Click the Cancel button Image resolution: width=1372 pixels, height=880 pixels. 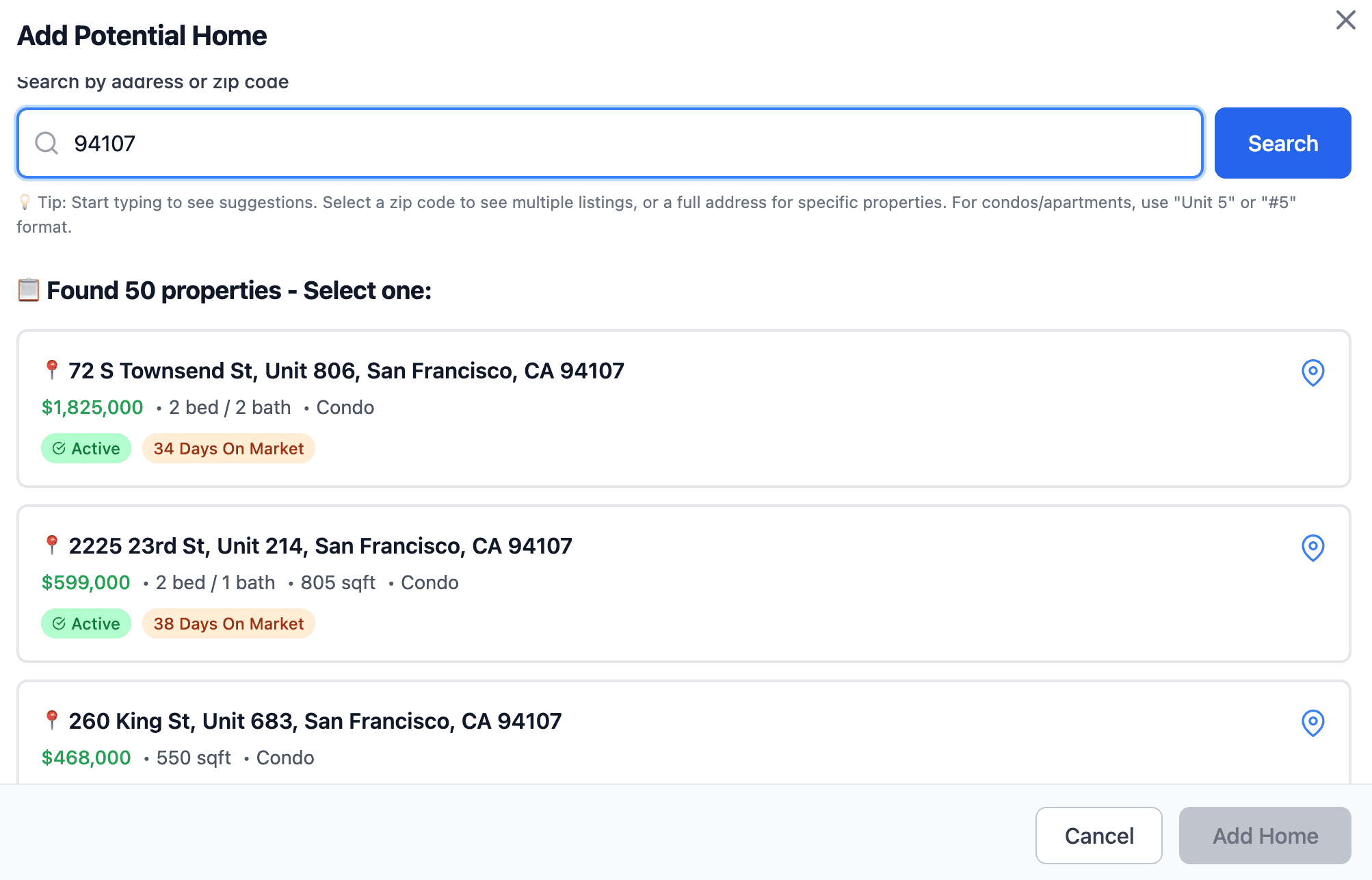[1098, 835]
